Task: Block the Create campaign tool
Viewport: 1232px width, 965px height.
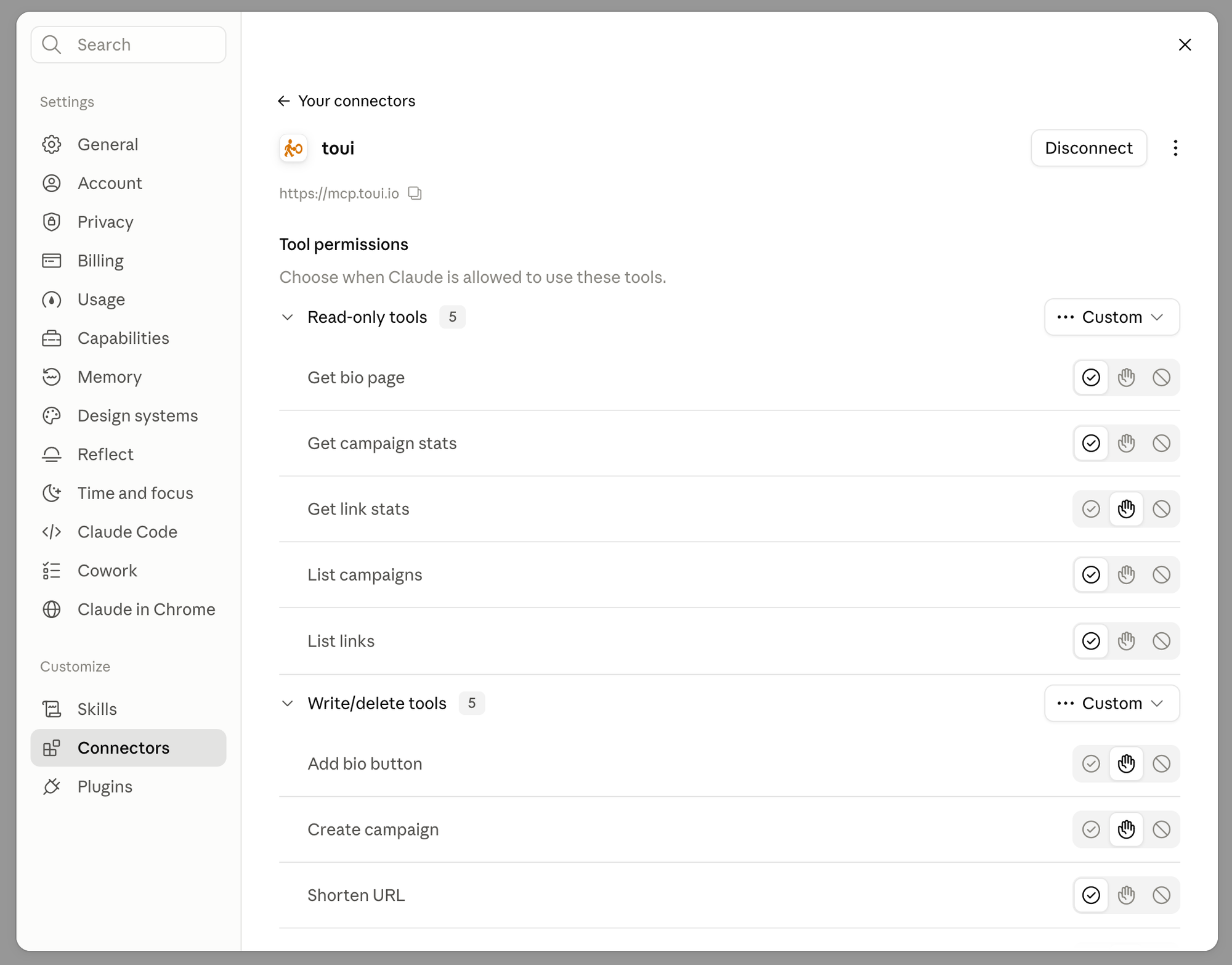Action: 1161,829
